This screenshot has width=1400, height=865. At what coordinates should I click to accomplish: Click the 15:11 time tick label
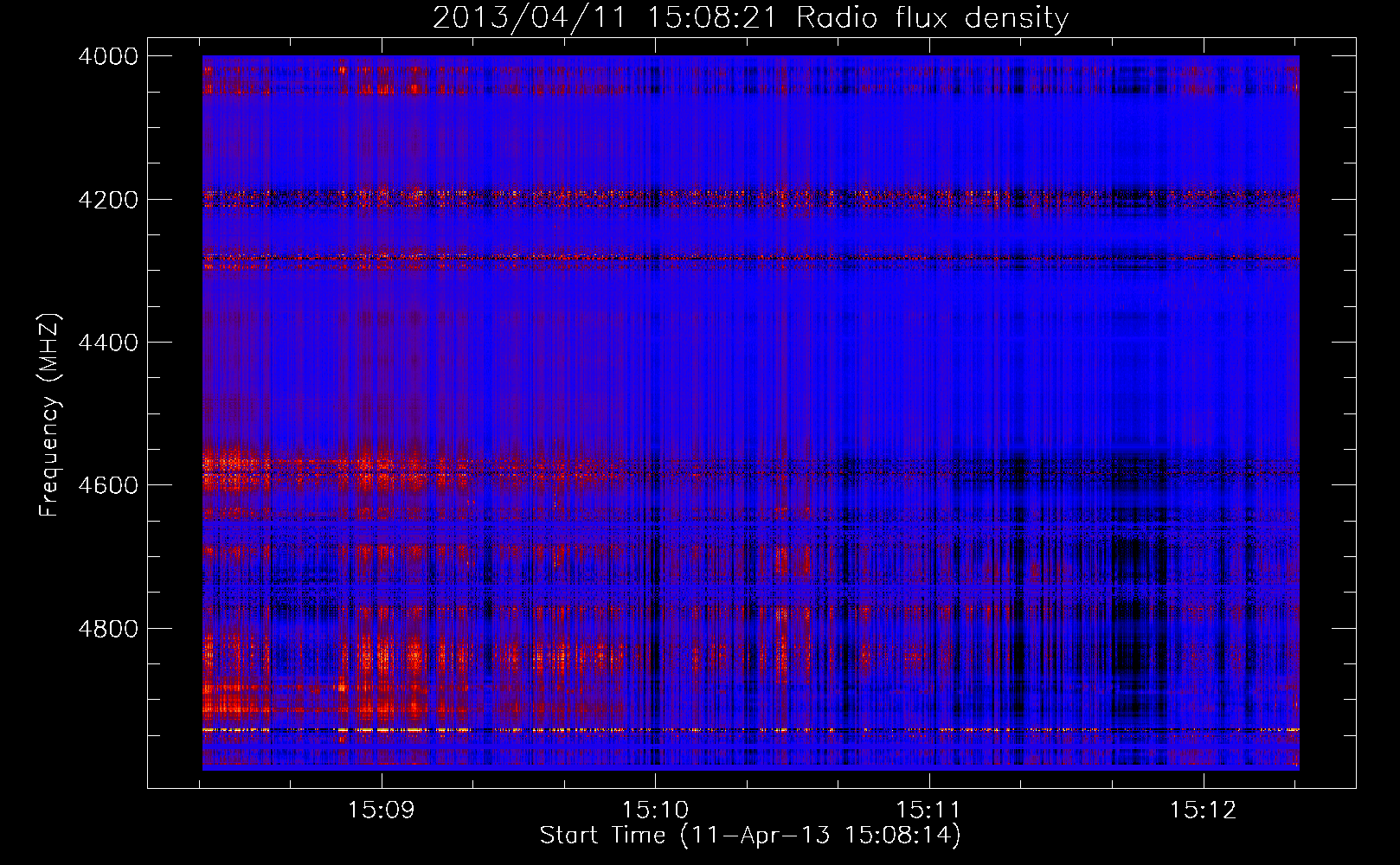[929, 811]
